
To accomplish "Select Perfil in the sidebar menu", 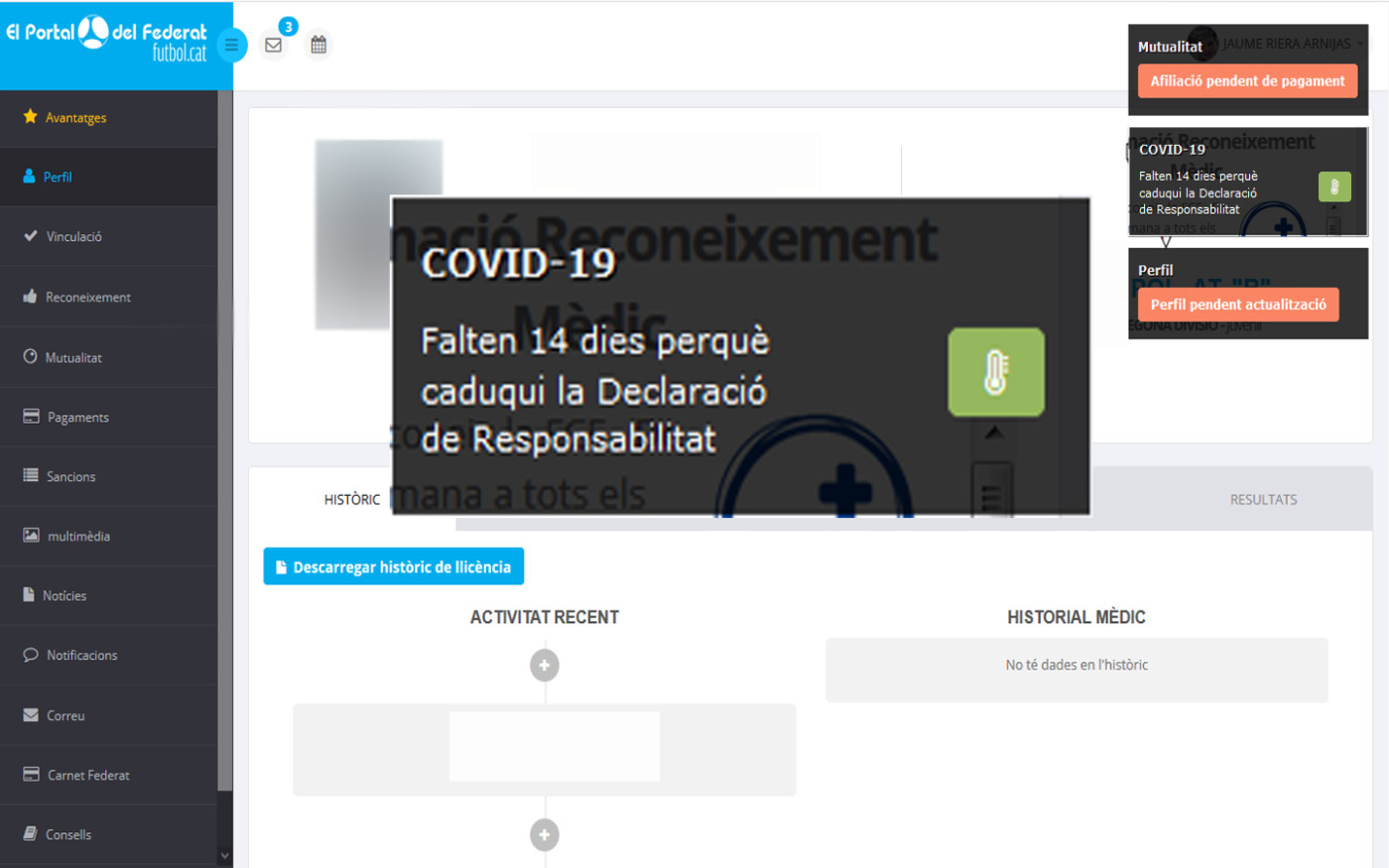I will (58, 177).
